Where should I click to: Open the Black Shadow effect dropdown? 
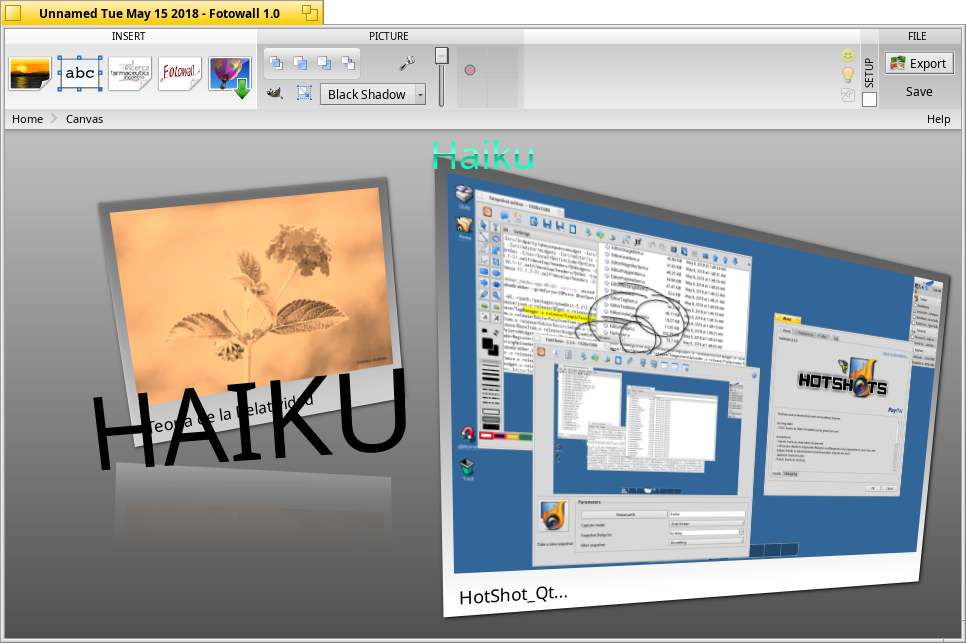tap(373, 94)
